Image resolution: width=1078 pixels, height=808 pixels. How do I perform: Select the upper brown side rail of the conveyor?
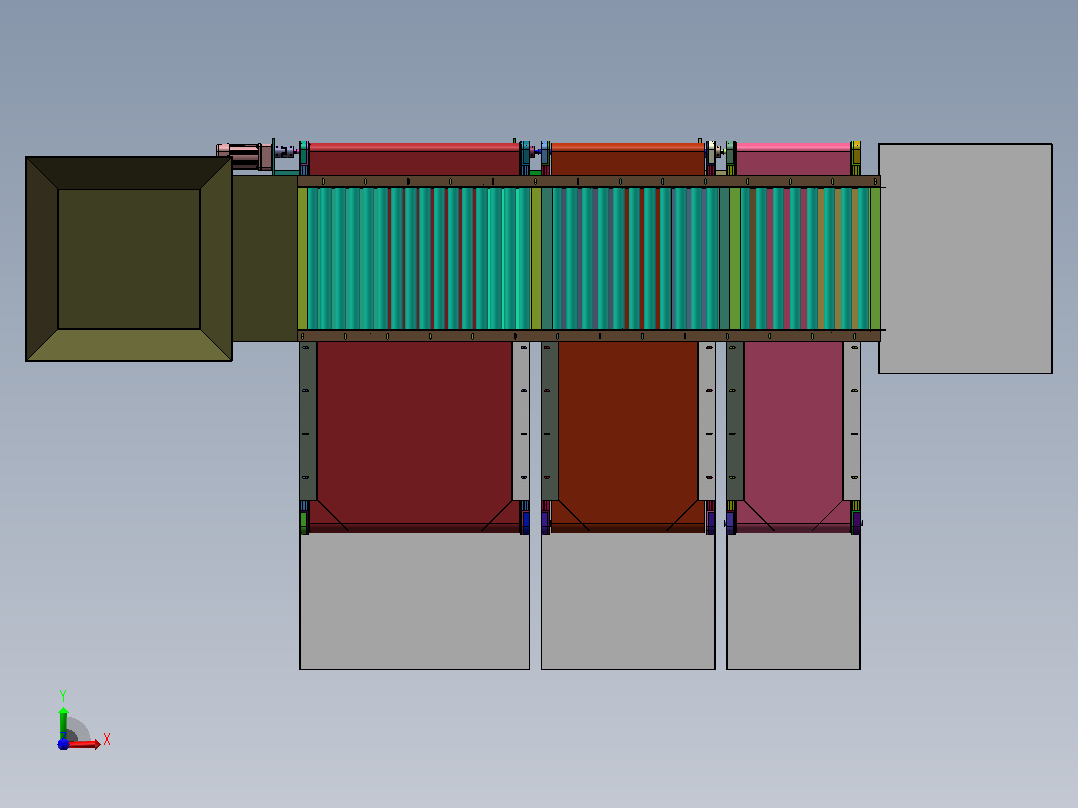coord(589,182)
